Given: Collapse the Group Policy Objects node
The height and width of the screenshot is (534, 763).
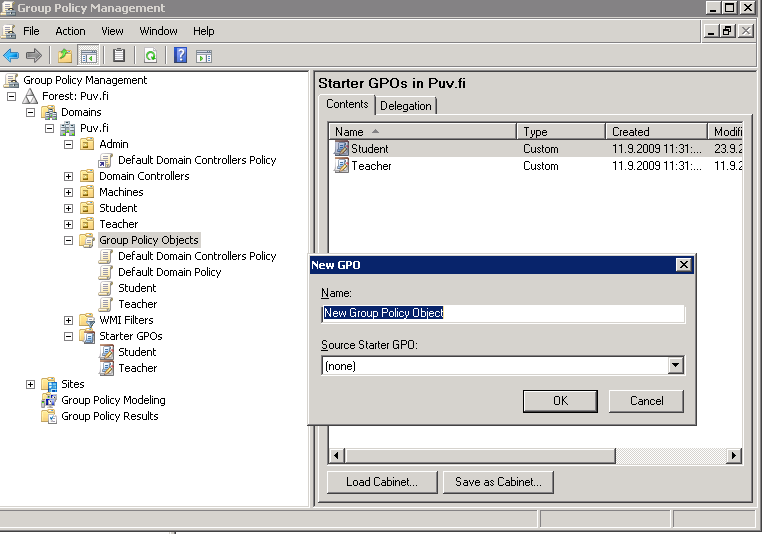Looking at the screenshot, I should (68, 240).
